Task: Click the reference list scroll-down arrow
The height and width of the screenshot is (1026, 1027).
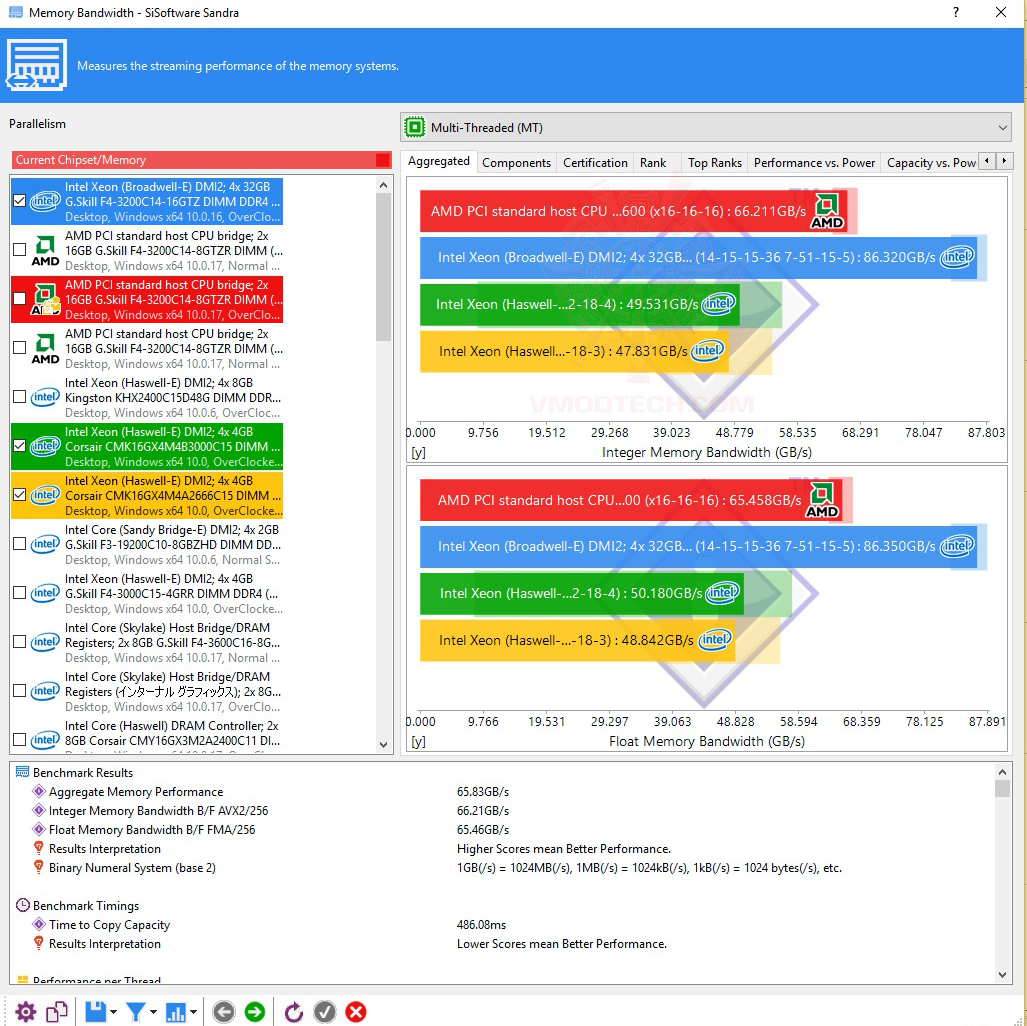Action: click(384, 744)
